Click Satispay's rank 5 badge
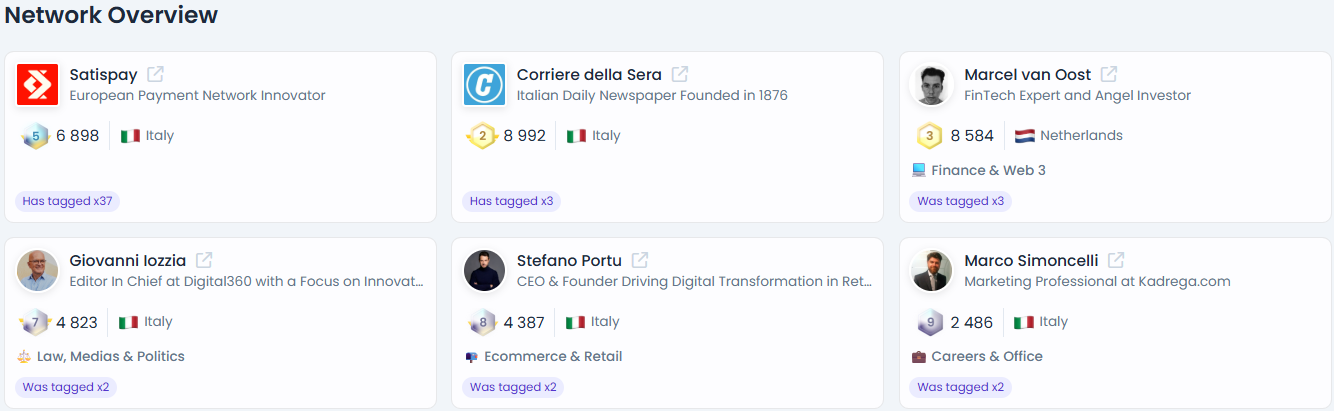1334x411 pixels. point(35,136)
